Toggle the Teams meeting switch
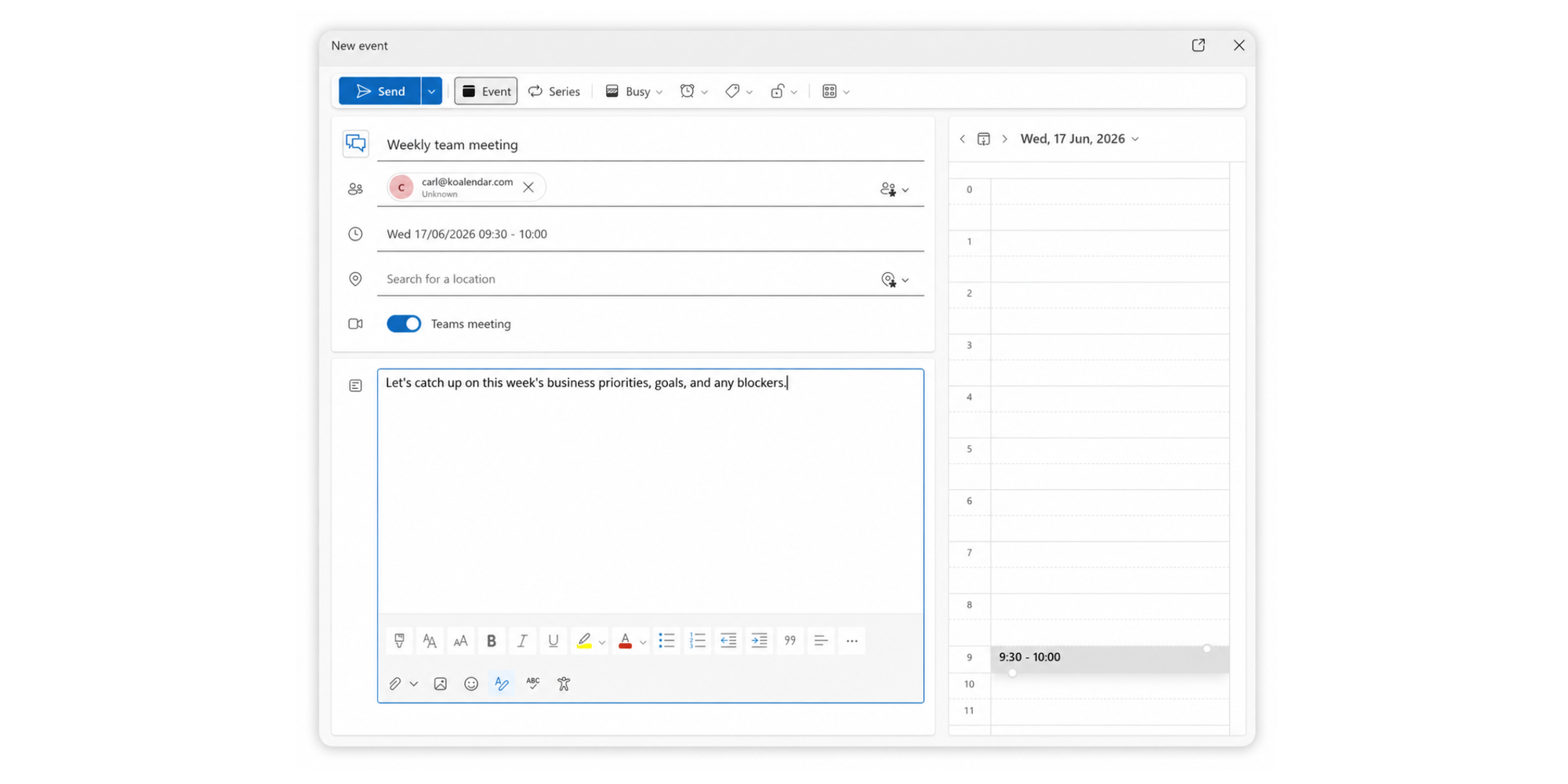1568x784 pixels. pos(404,324)
